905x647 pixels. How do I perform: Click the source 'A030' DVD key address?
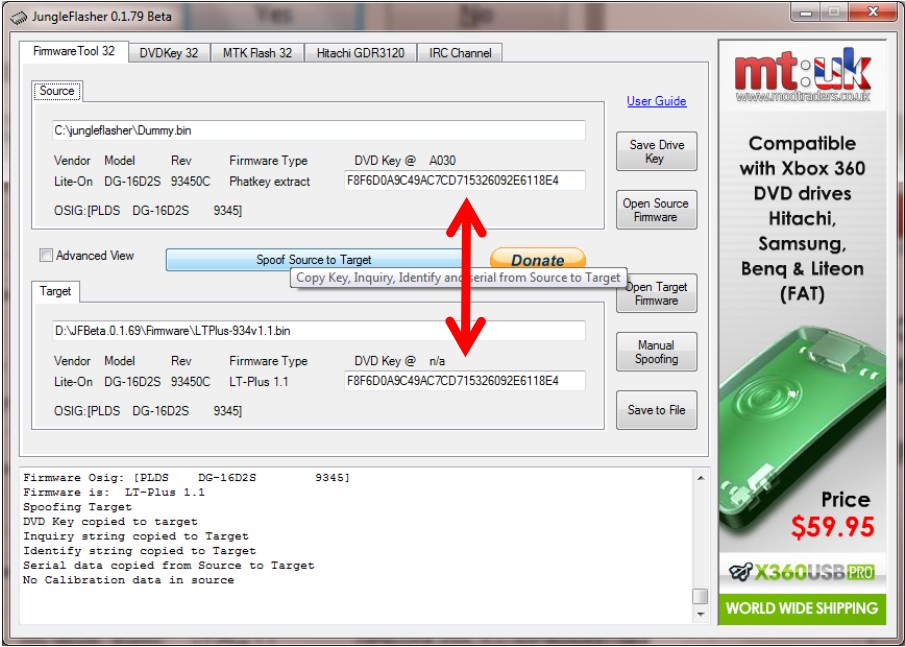coord(442,160)
